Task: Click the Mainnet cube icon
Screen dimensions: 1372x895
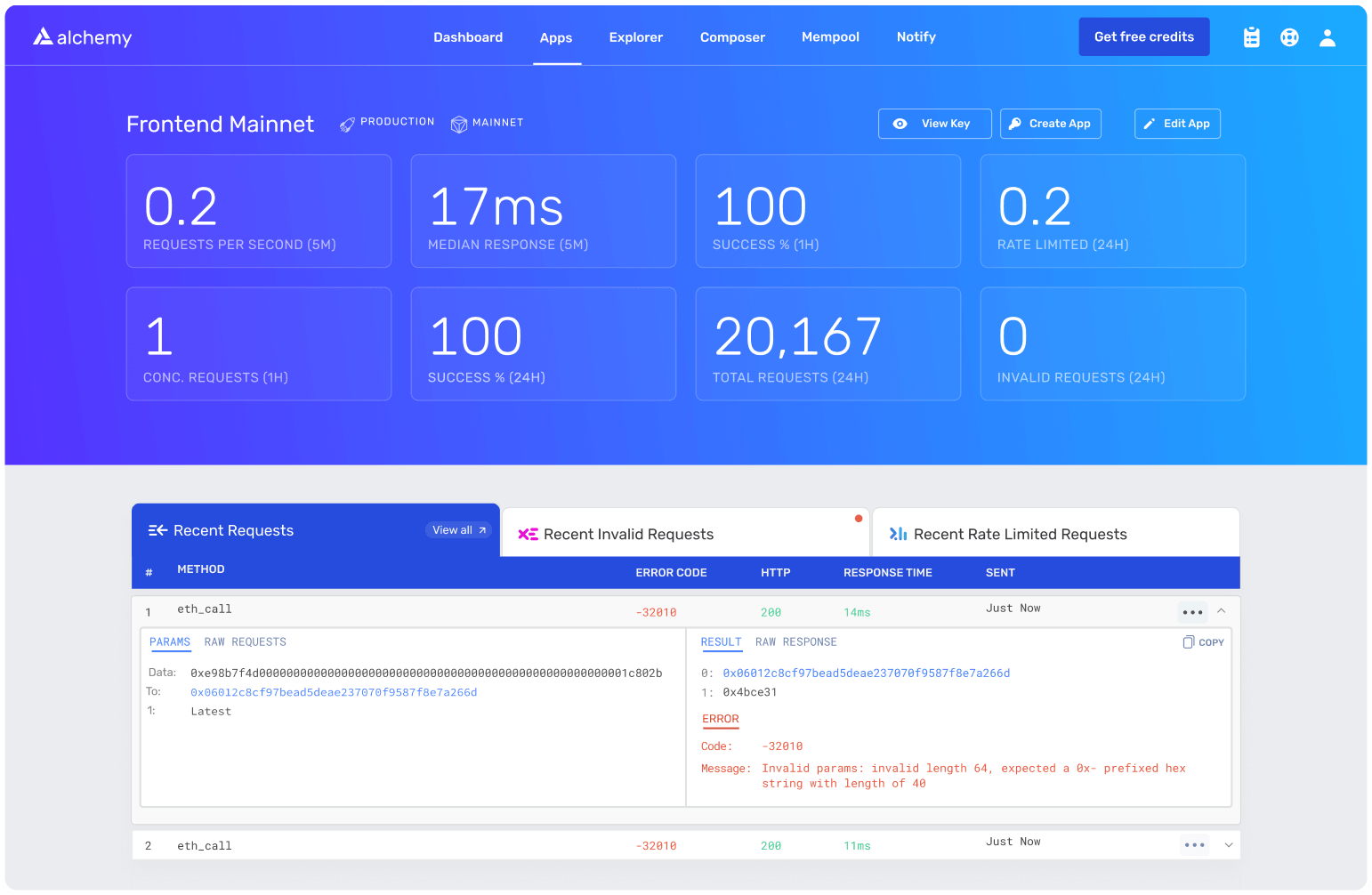Action: point(459,125)
